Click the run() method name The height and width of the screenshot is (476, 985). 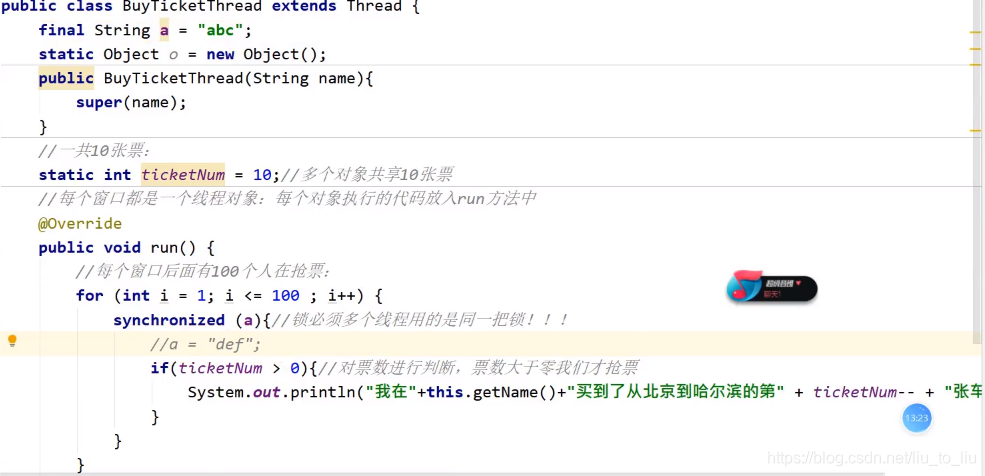point(173,247)
